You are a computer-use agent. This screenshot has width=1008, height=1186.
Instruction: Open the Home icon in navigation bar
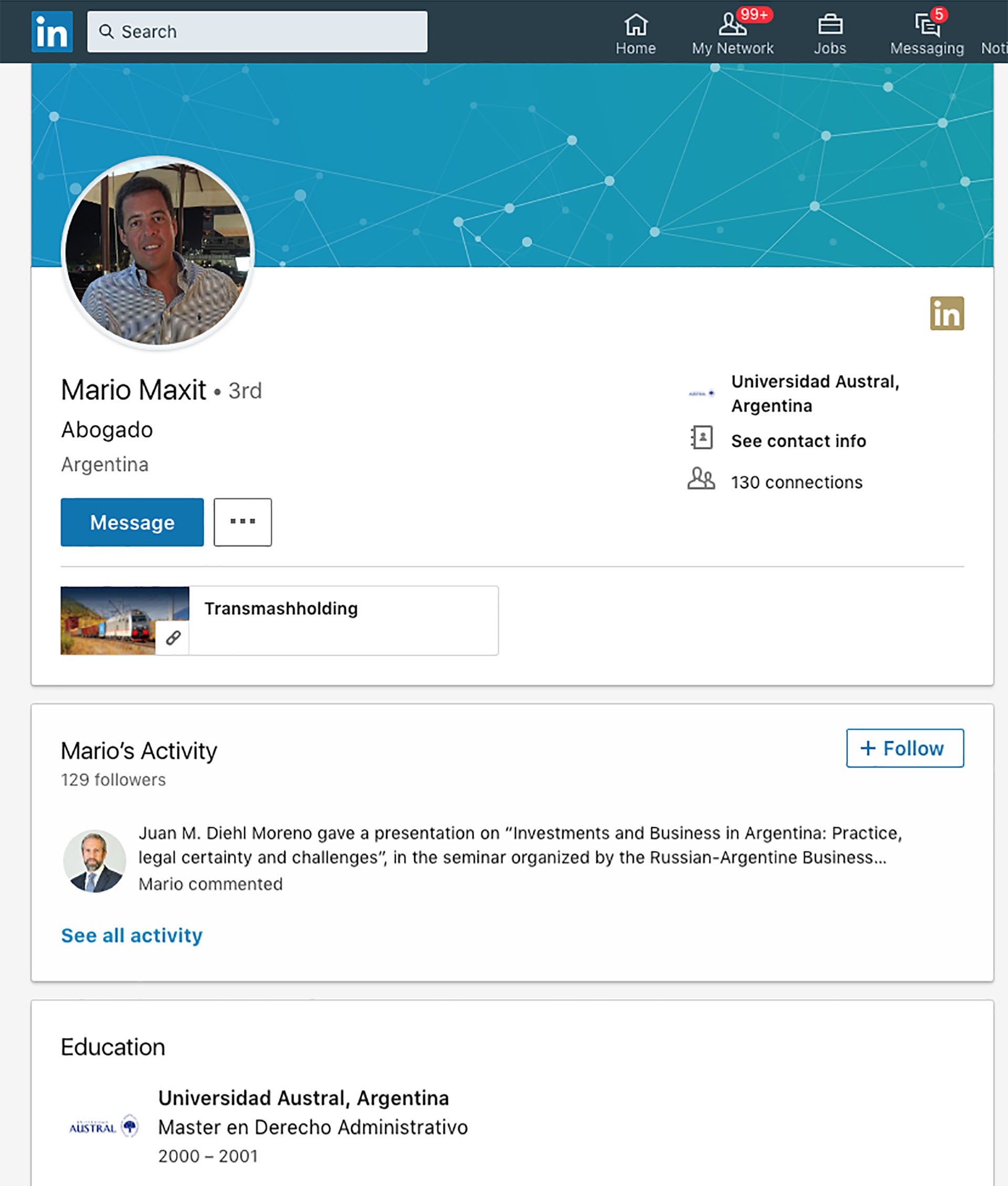(x=636, y=26)
